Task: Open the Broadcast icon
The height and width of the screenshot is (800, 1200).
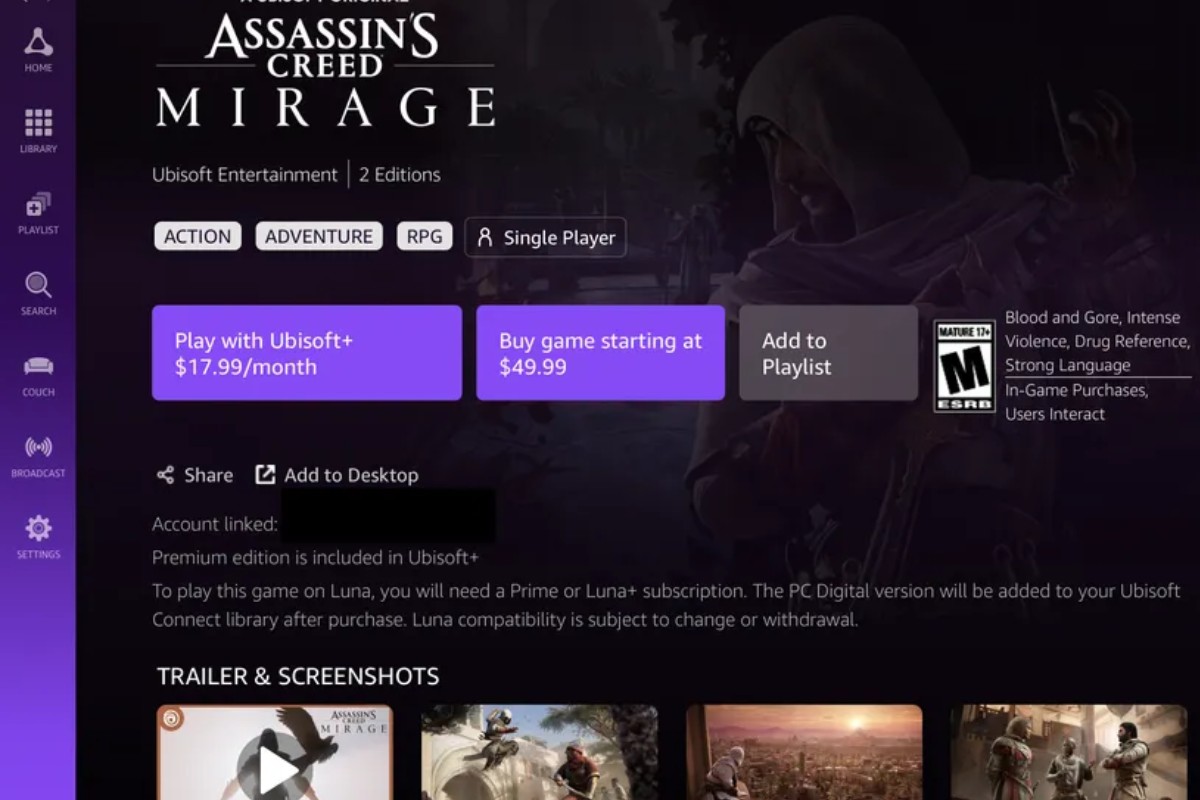Action: pyautogui.click(x=38, y=448)
